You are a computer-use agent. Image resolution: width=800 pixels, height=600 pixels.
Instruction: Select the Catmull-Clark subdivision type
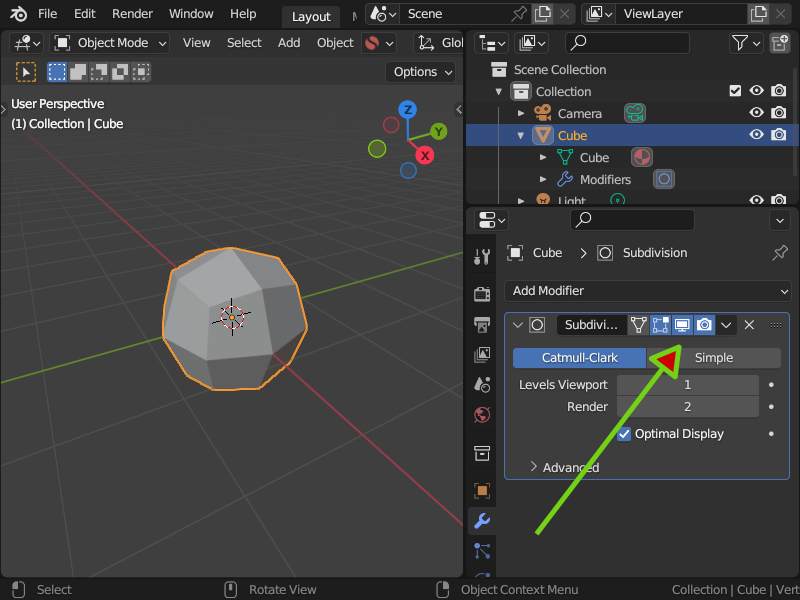579,358
